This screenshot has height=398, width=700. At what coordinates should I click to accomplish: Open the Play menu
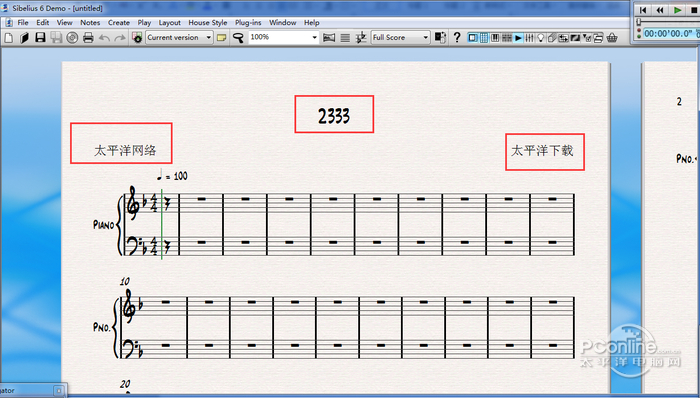(144, 22)
